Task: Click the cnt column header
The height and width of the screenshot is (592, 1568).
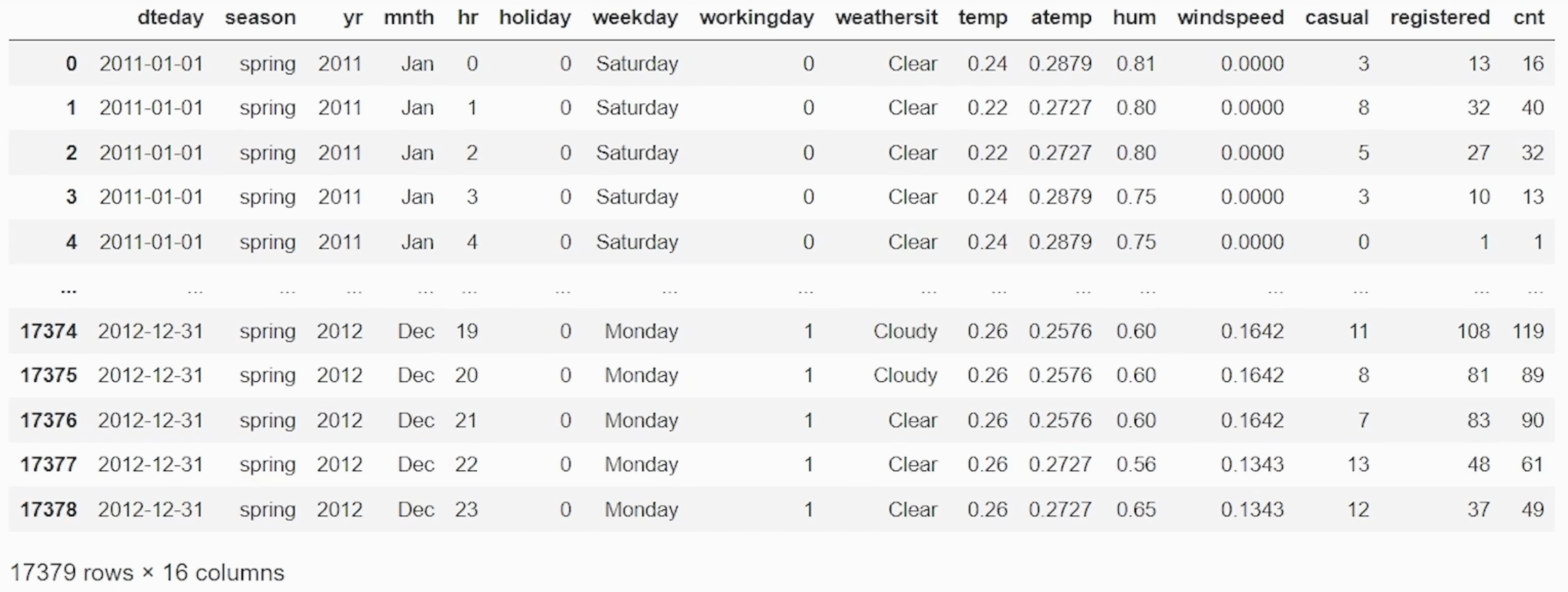Action: pos(1529,17)
